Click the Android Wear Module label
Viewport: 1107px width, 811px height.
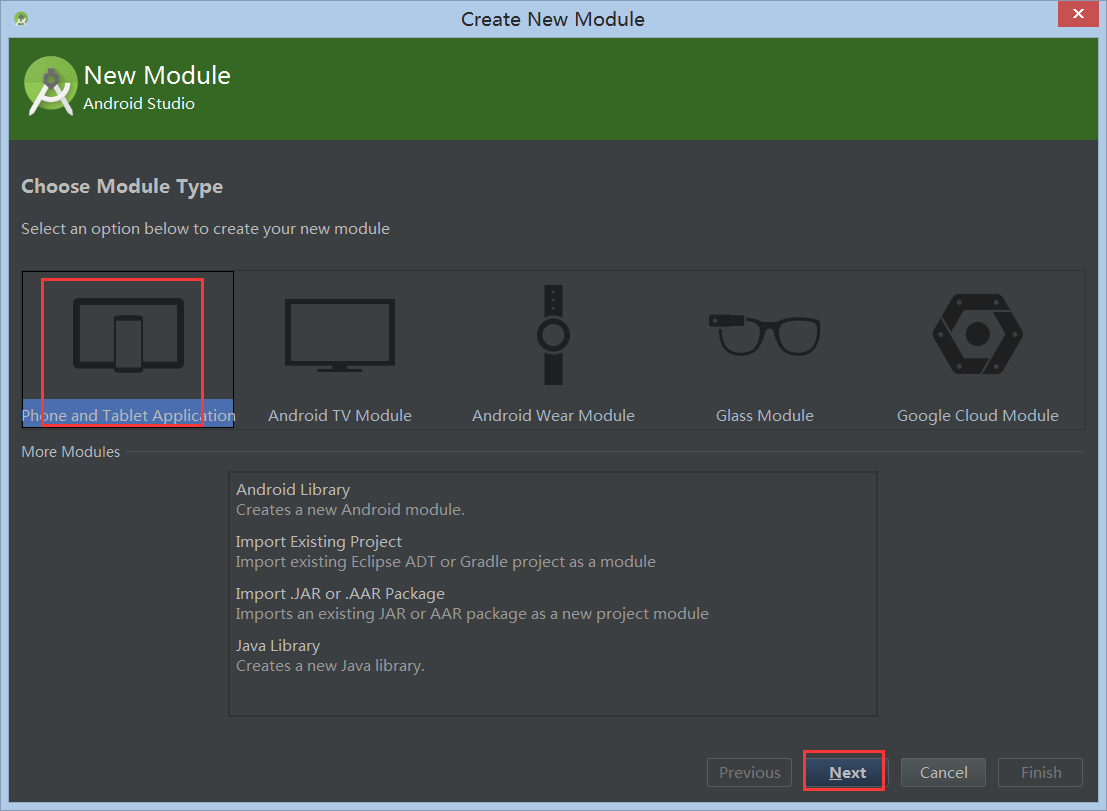coord(554,415)
